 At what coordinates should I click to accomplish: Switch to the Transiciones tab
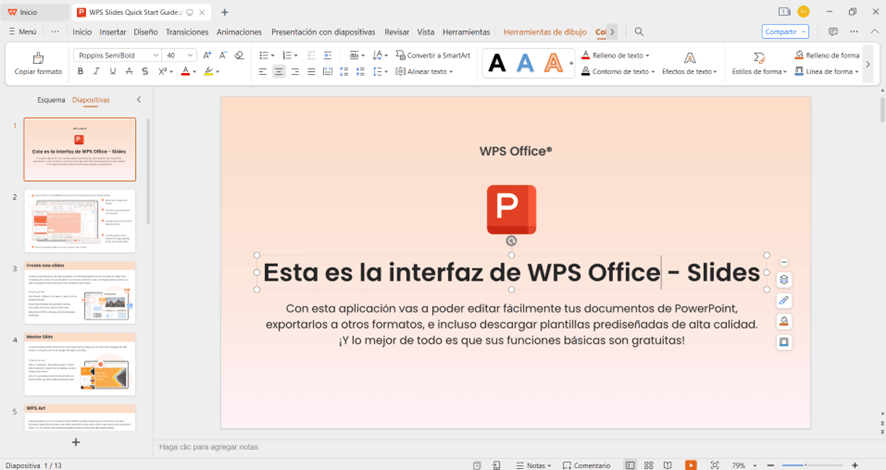pyautogui.click(x=187, y=32)
